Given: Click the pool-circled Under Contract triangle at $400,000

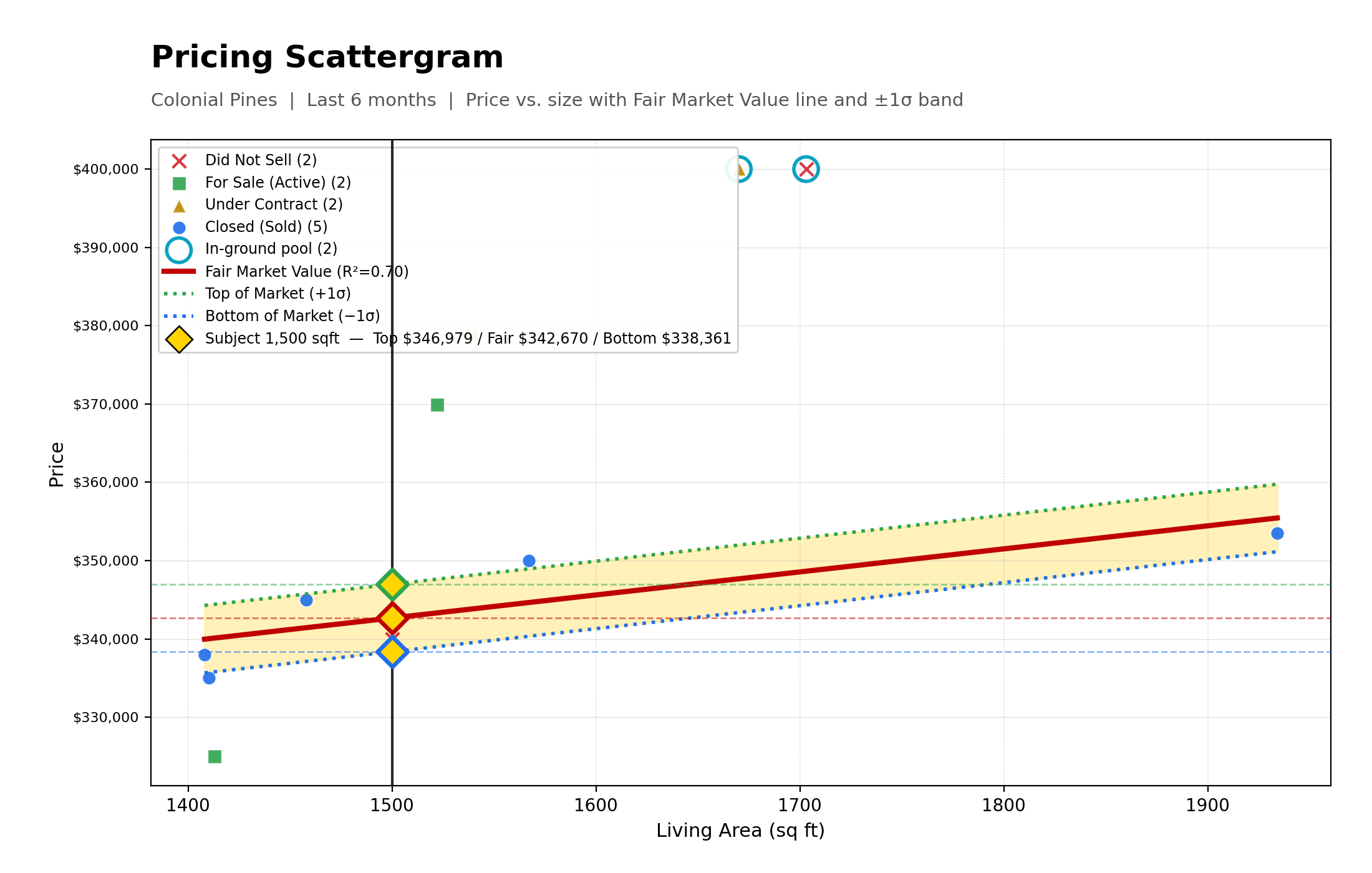Looking at the screenshot, I should coord(738,169).
